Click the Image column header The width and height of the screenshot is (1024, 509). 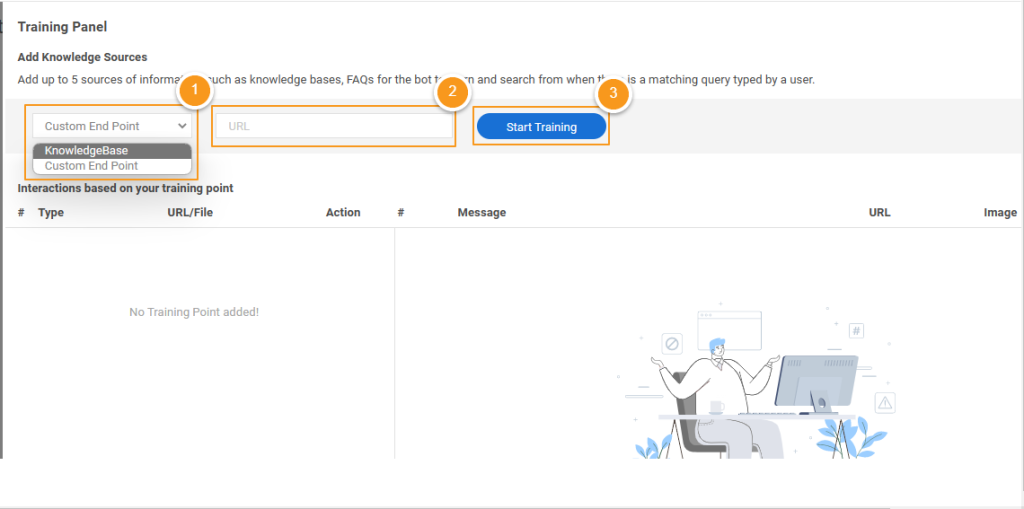[x=1000, y=212]
